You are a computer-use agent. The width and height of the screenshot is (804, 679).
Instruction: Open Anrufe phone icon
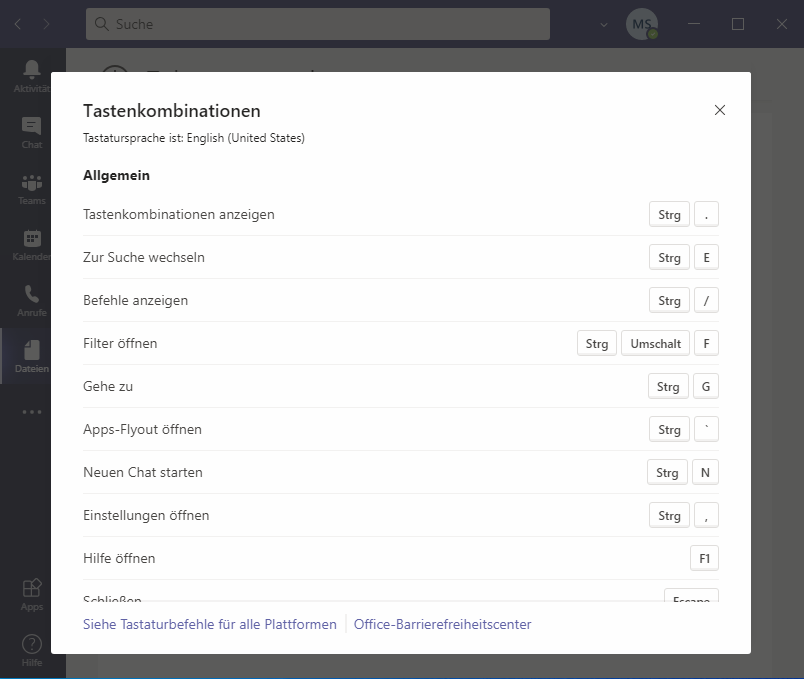tap(32, 297)
